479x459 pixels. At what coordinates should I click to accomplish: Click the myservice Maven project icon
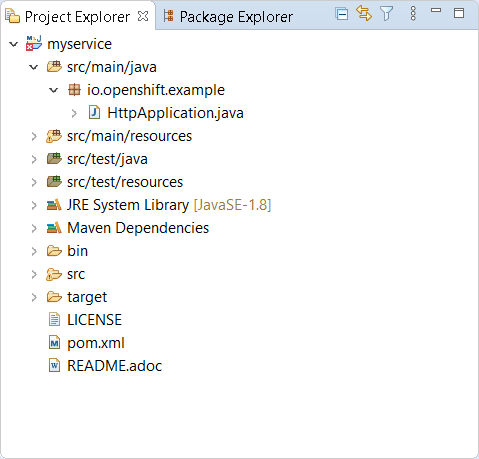click(34, 43)
